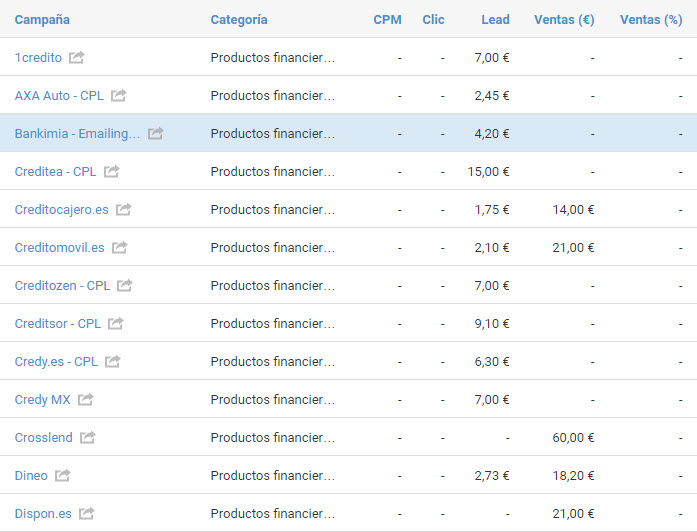Open external link icon beside Creditomovil.es

point(119,247)
